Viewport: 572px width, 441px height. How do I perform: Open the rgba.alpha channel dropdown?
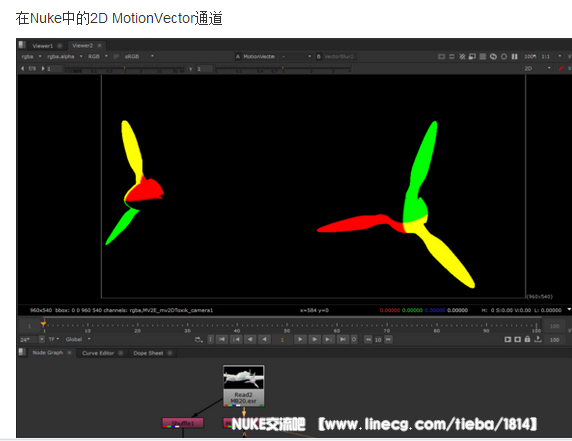point(64,56)
